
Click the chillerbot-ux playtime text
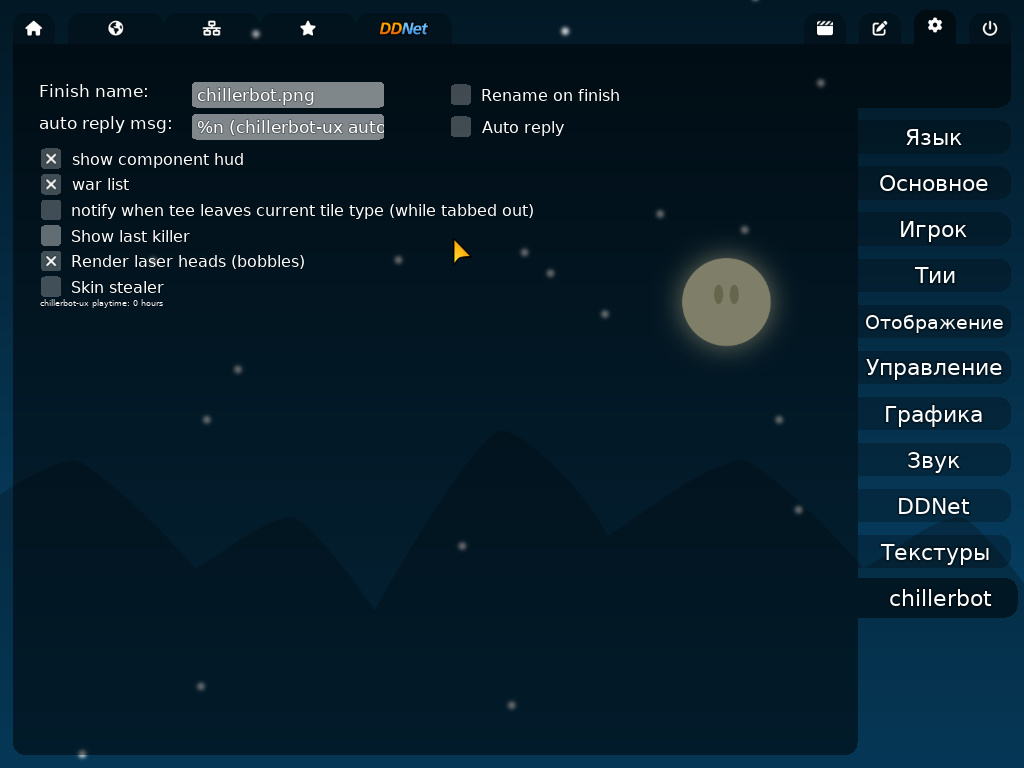click(101, 303)
